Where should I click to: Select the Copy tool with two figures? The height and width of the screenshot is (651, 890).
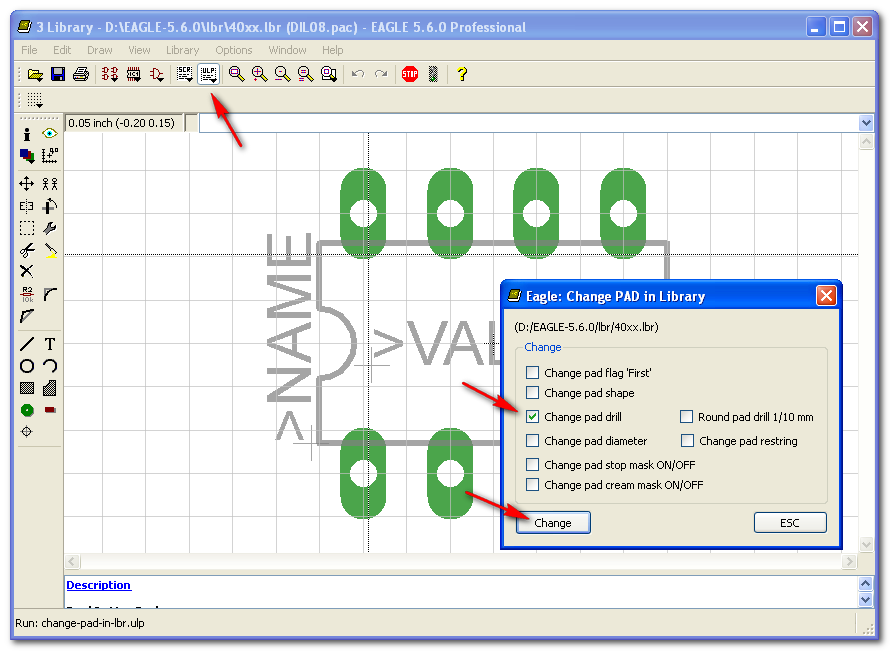[x=50, y=184]
